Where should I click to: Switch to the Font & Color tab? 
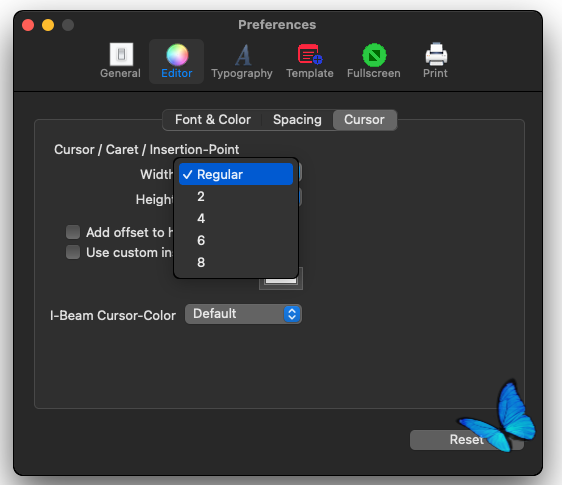213,120
